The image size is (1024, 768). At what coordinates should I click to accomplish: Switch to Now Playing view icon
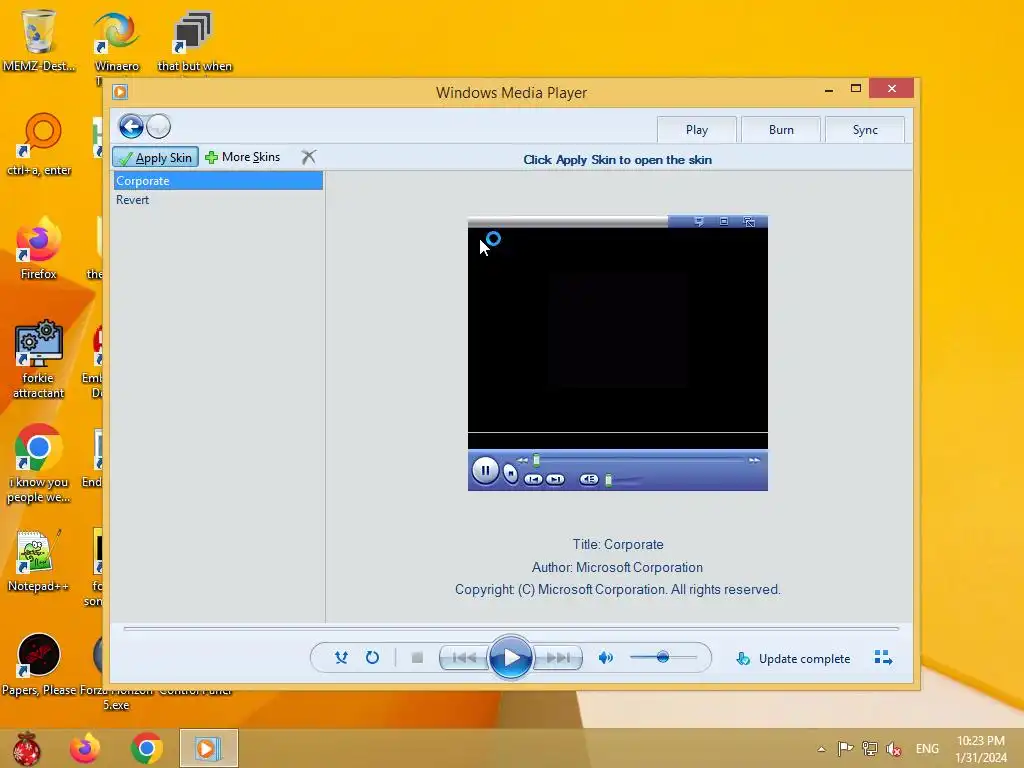(883, 658)
